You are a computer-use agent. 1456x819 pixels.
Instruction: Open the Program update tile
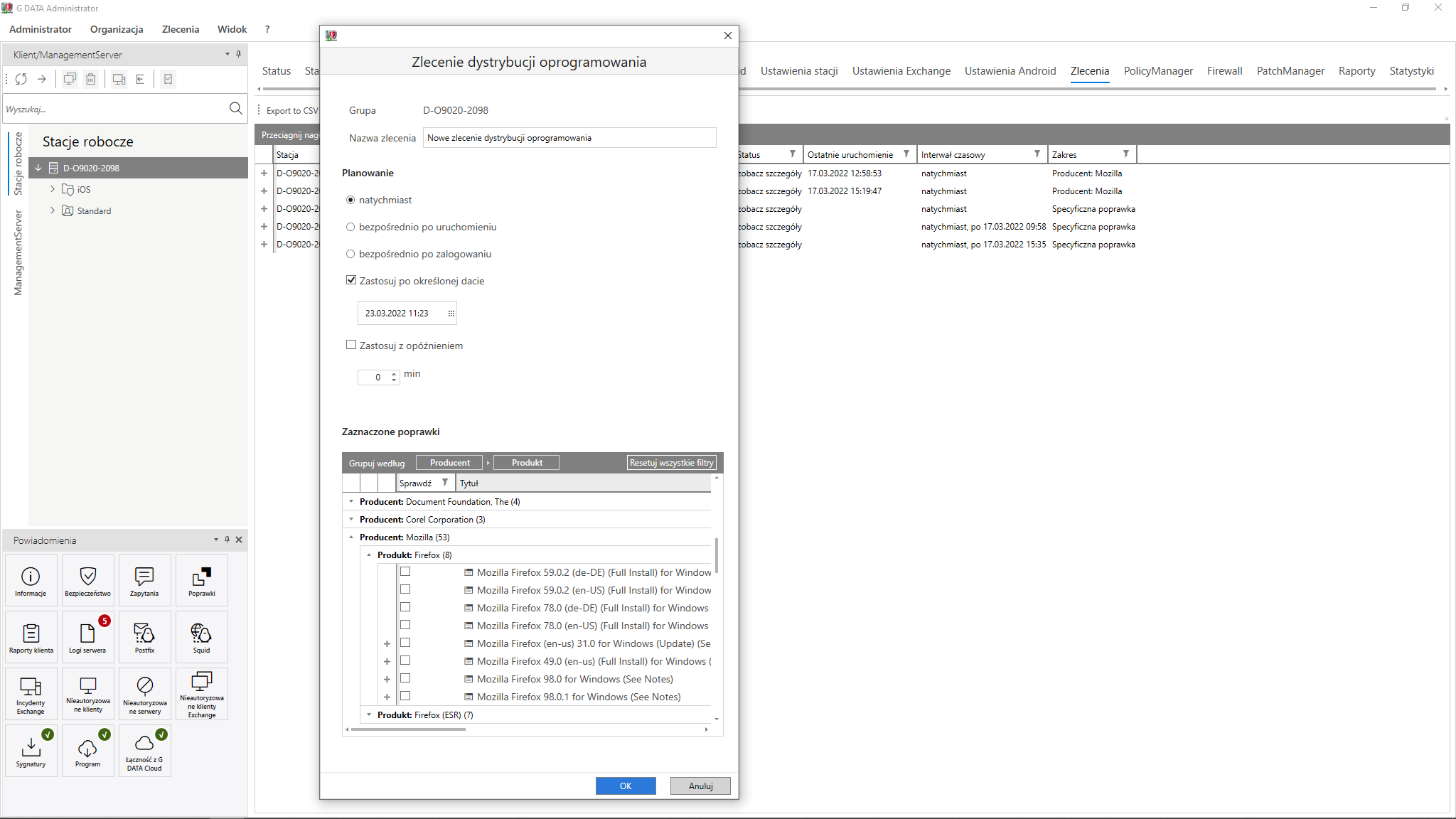[88, 751]
